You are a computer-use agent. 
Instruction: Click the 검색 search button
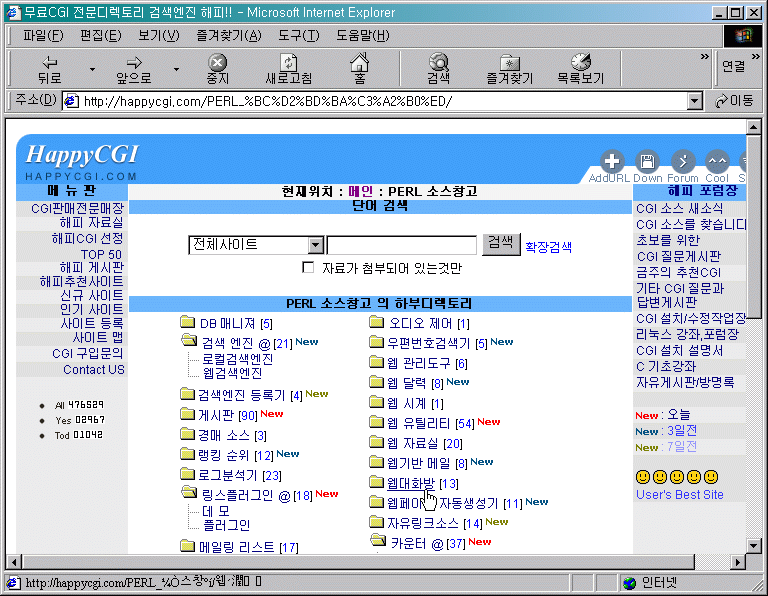pos(501,243)
